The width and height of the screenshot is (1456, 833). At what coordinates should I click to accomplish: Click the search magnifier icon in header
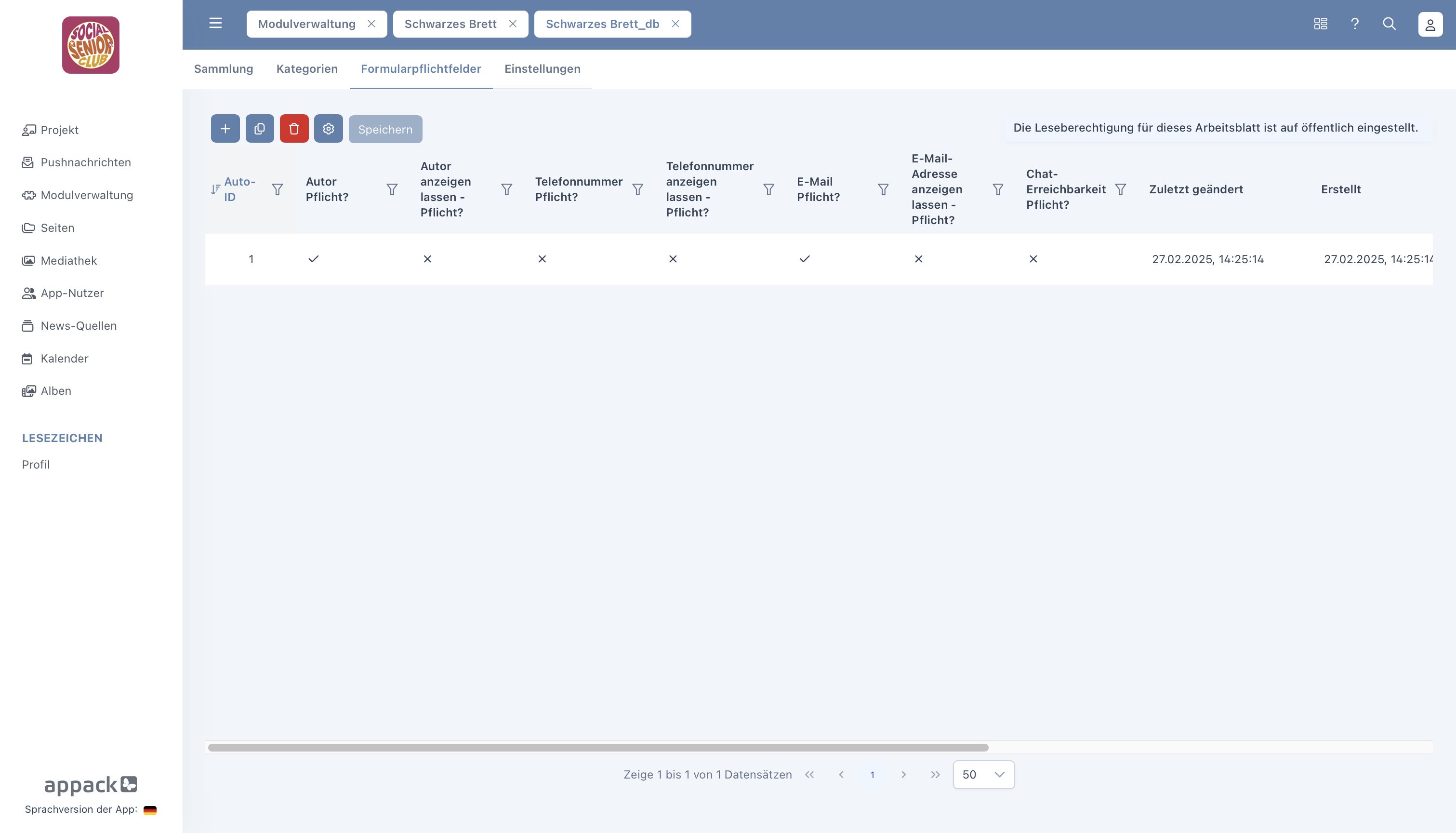[1389, 24]
